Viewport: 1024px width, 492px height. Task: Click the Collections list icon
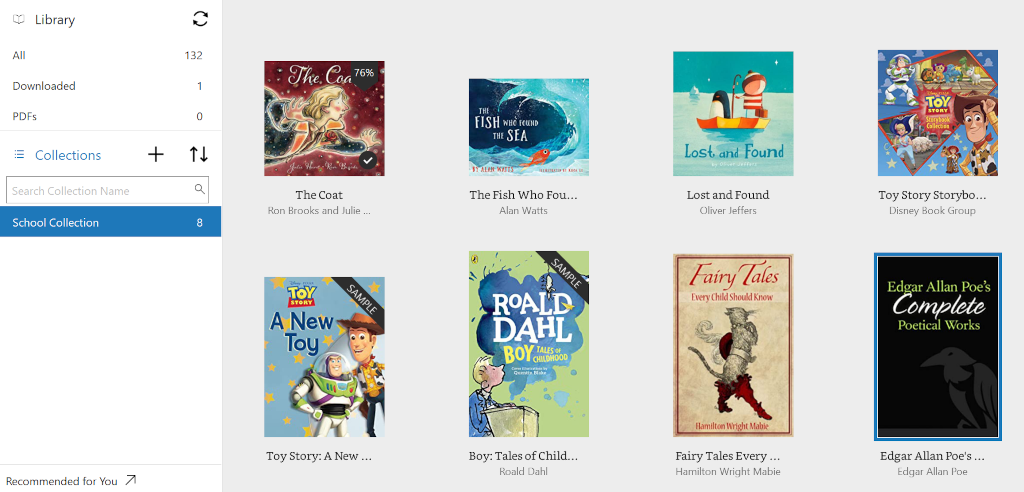tap(19, 155)
